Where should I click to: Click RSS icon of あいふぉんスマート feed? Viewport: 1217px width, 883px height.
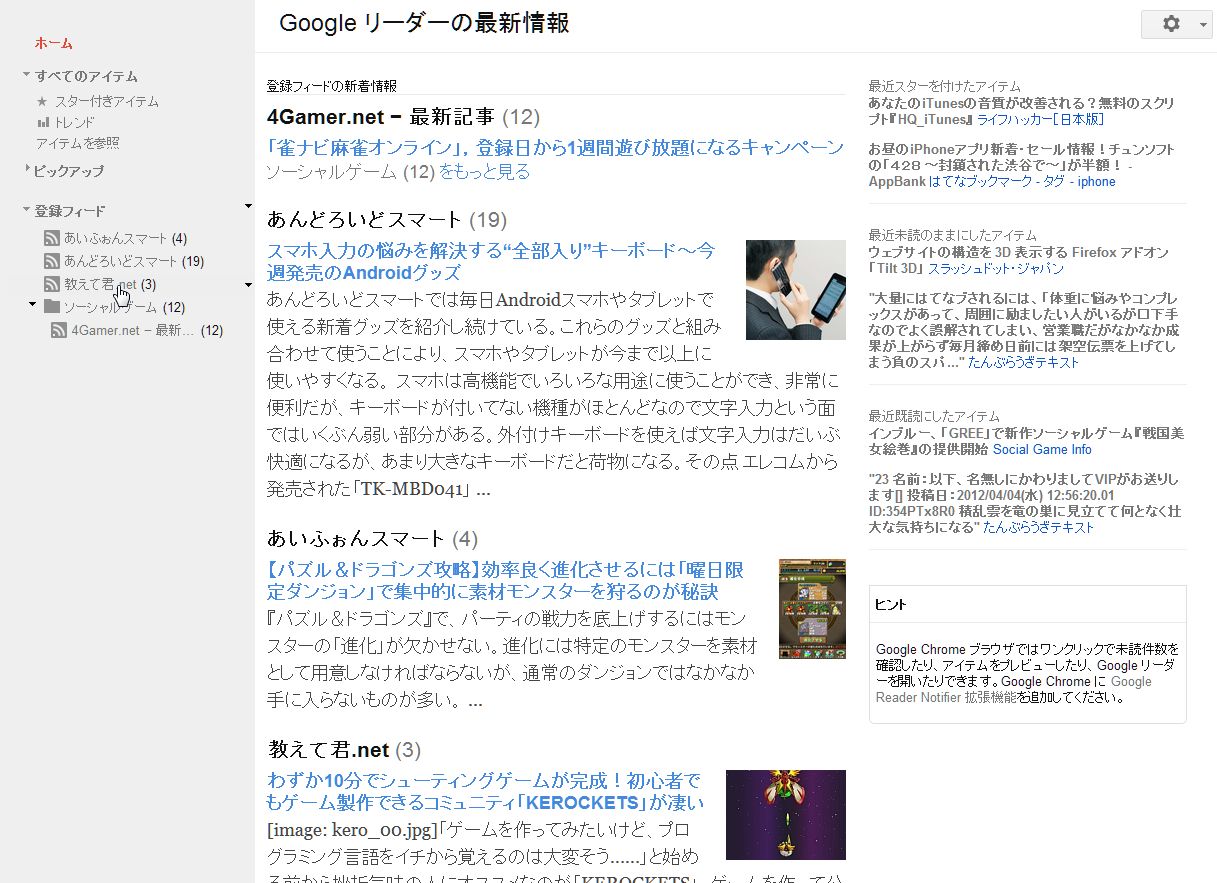52,238
